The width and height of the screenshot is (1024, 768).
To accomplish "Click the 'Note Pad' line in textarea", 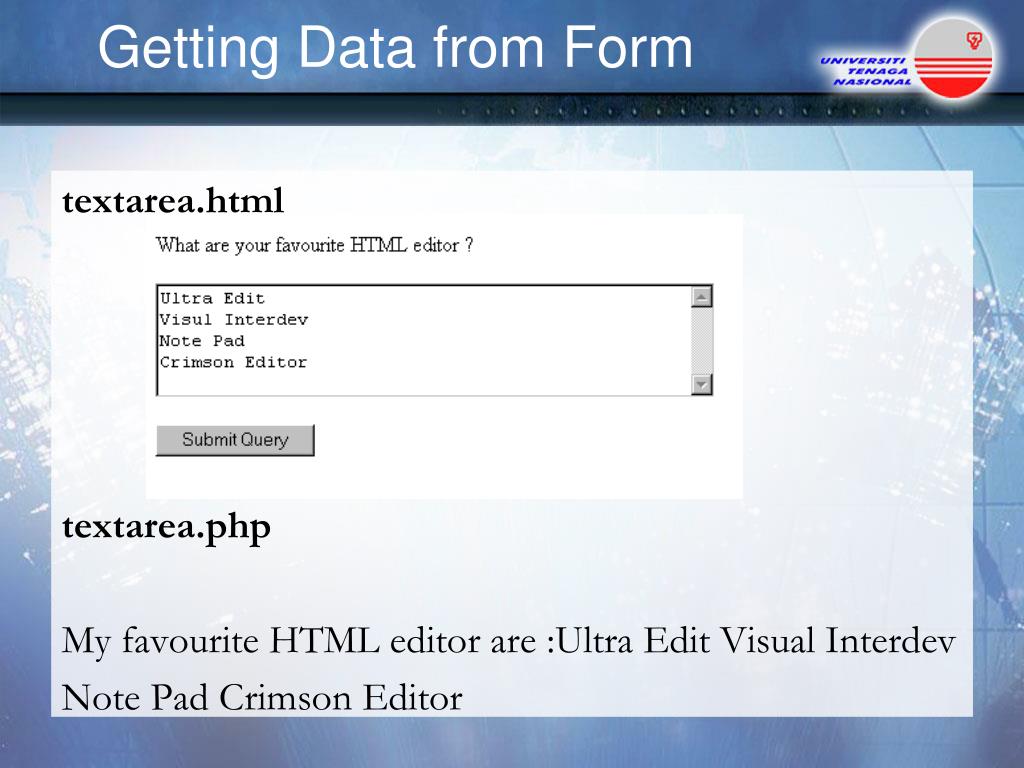I will [202, 341].
